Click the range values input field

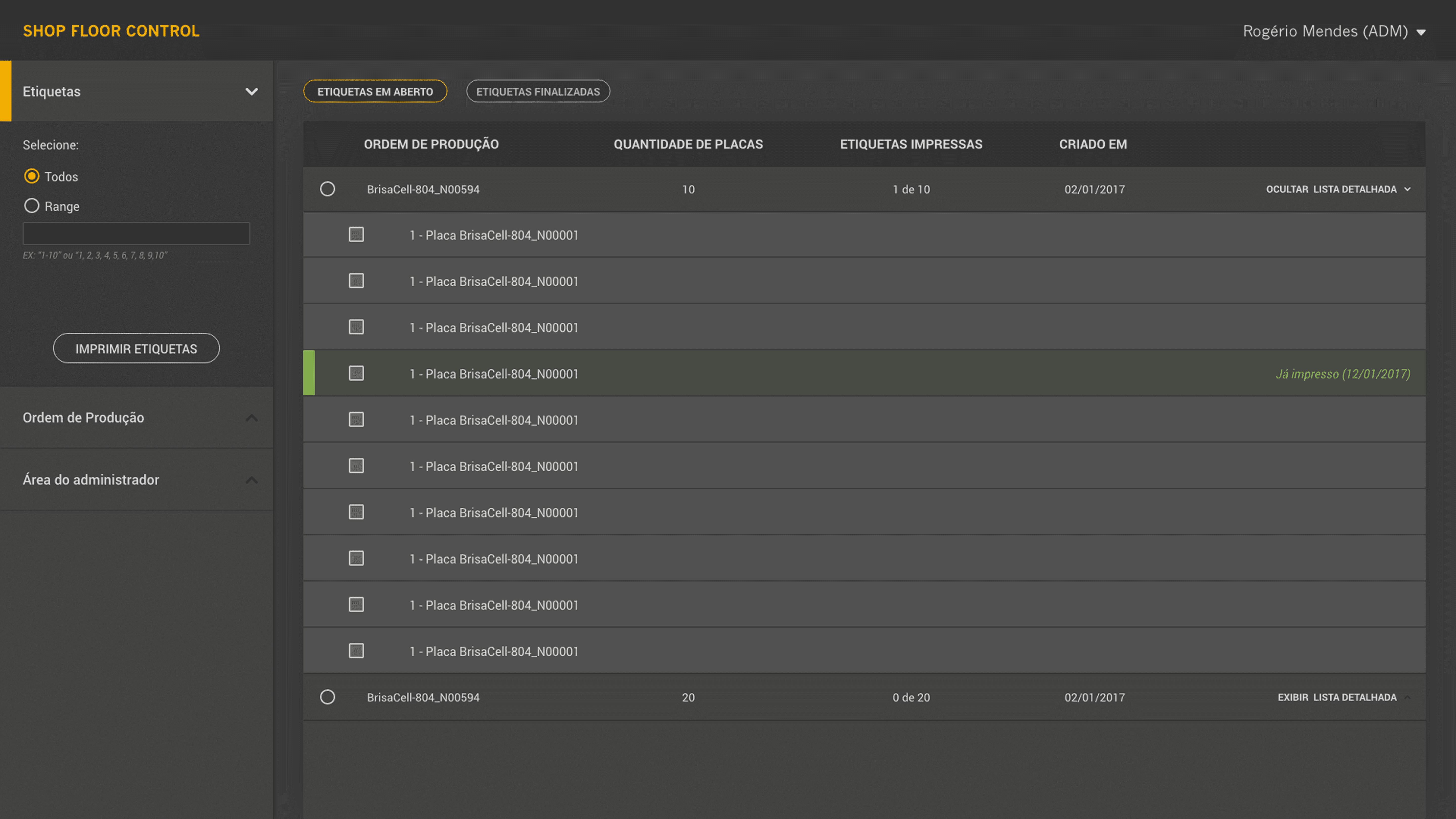point(136,233)
